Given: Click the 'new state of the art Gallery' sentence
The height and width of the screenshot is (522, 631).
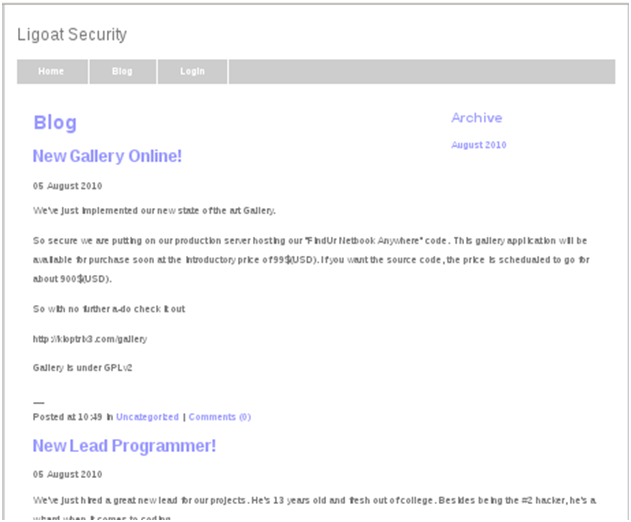Looking at the screenshot, I should [154, 211].
